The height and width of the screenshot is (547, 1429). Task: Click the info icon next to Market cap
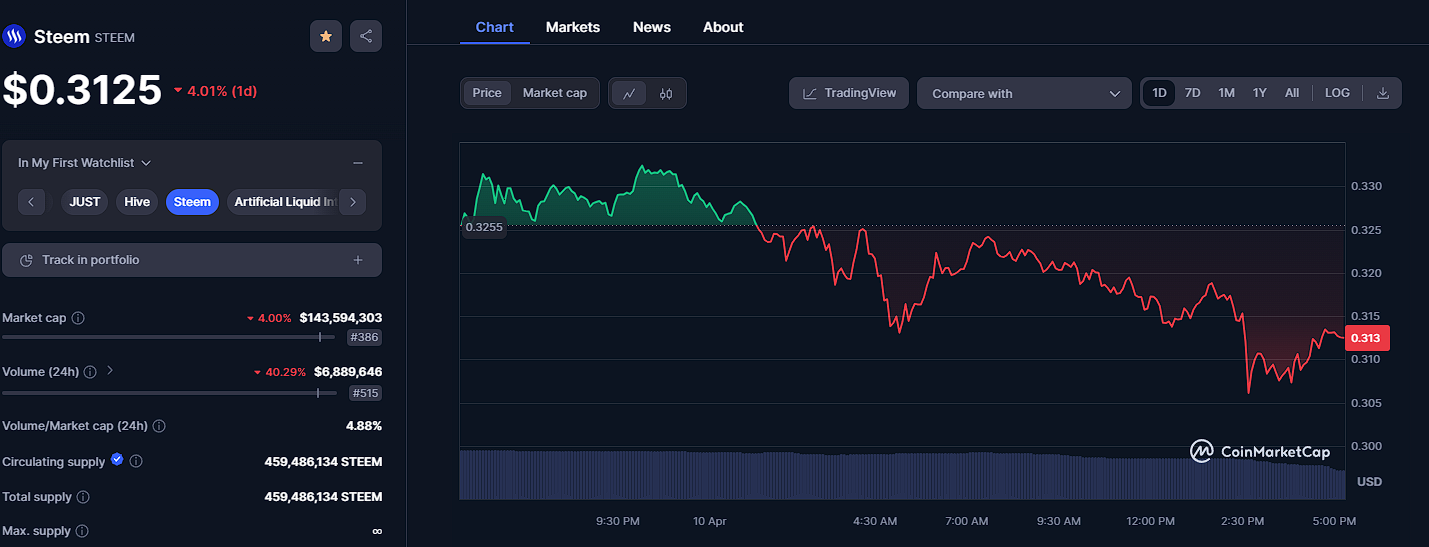78,318
